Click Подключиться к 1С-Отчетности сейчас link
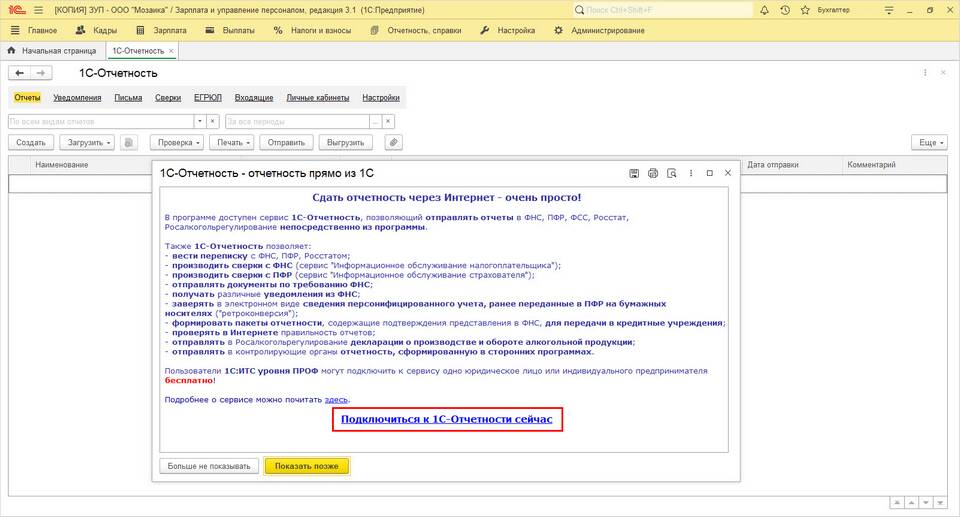Viewport: 960px width, 517px height. (446, 420)
